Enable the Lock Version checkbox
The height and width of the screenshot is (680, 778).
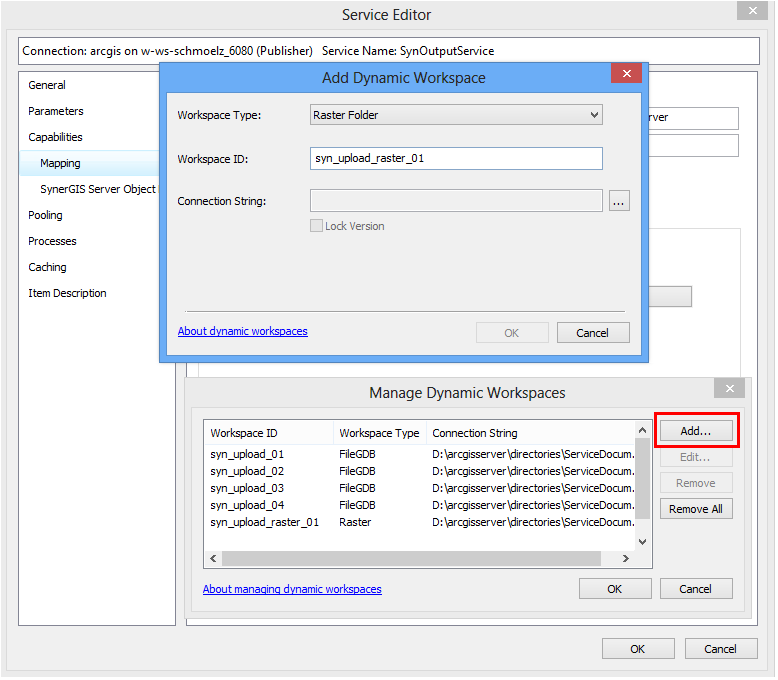[318, 226]
